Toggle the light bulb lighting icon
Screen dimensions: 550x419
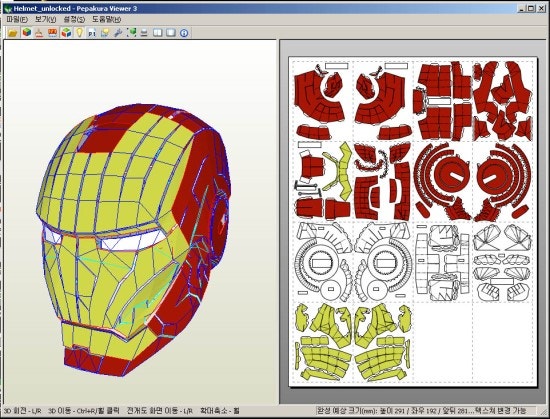click(x=79, y=33)
